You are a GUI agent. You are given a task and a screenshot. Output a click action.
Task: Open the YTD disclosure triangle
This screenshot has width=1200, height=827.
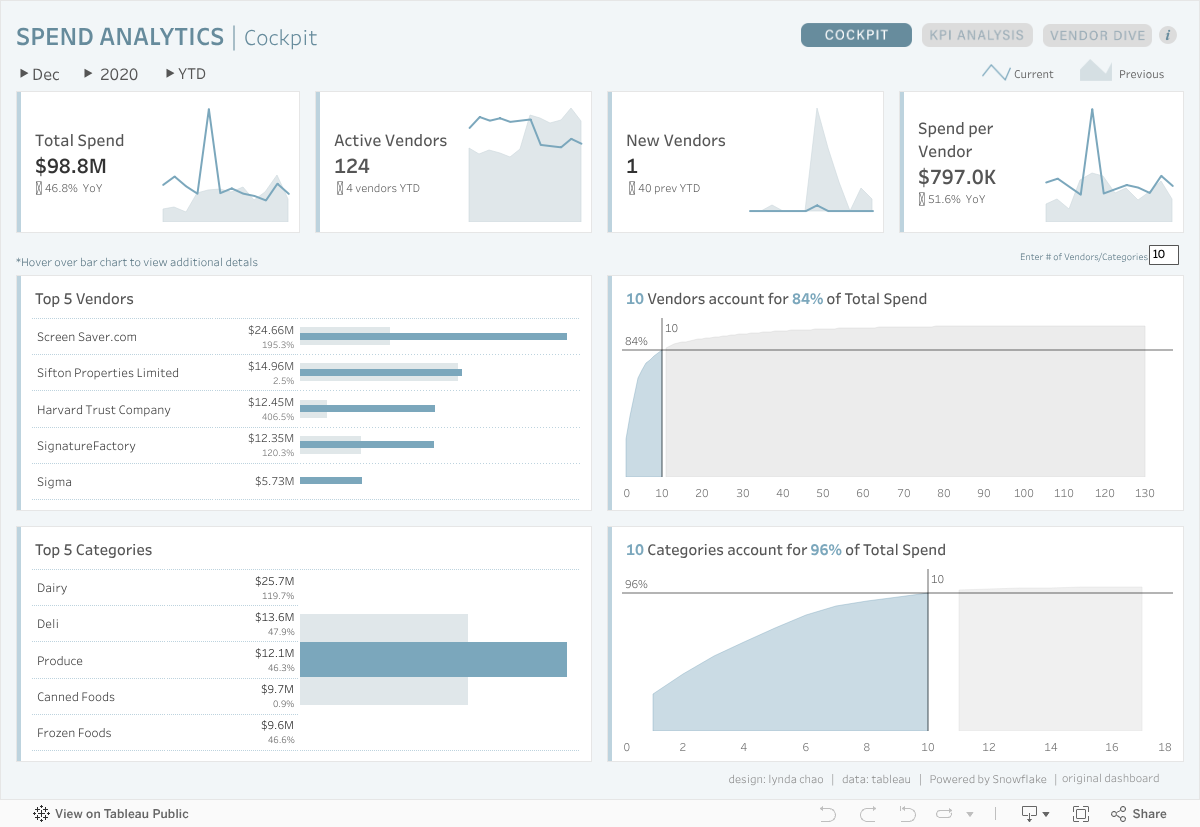[170, 73]
